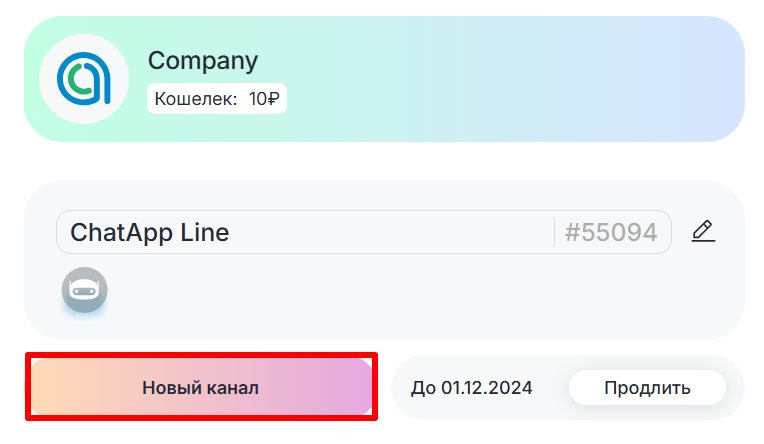Click the robot bot icon

click(x=84, y=290)
